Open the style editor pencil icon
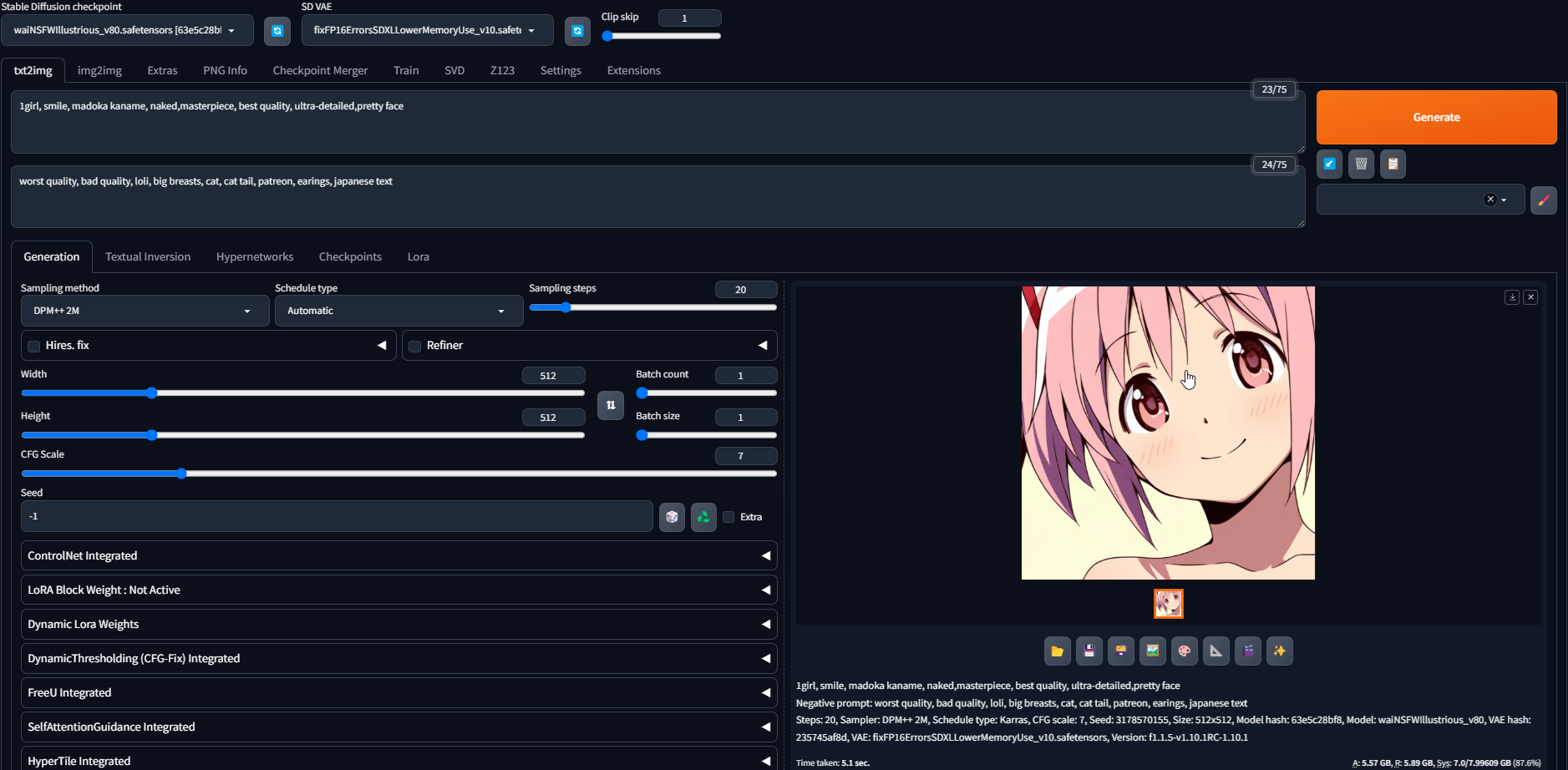Screen dimensions: 1568x770 [x=1544, y=200]
